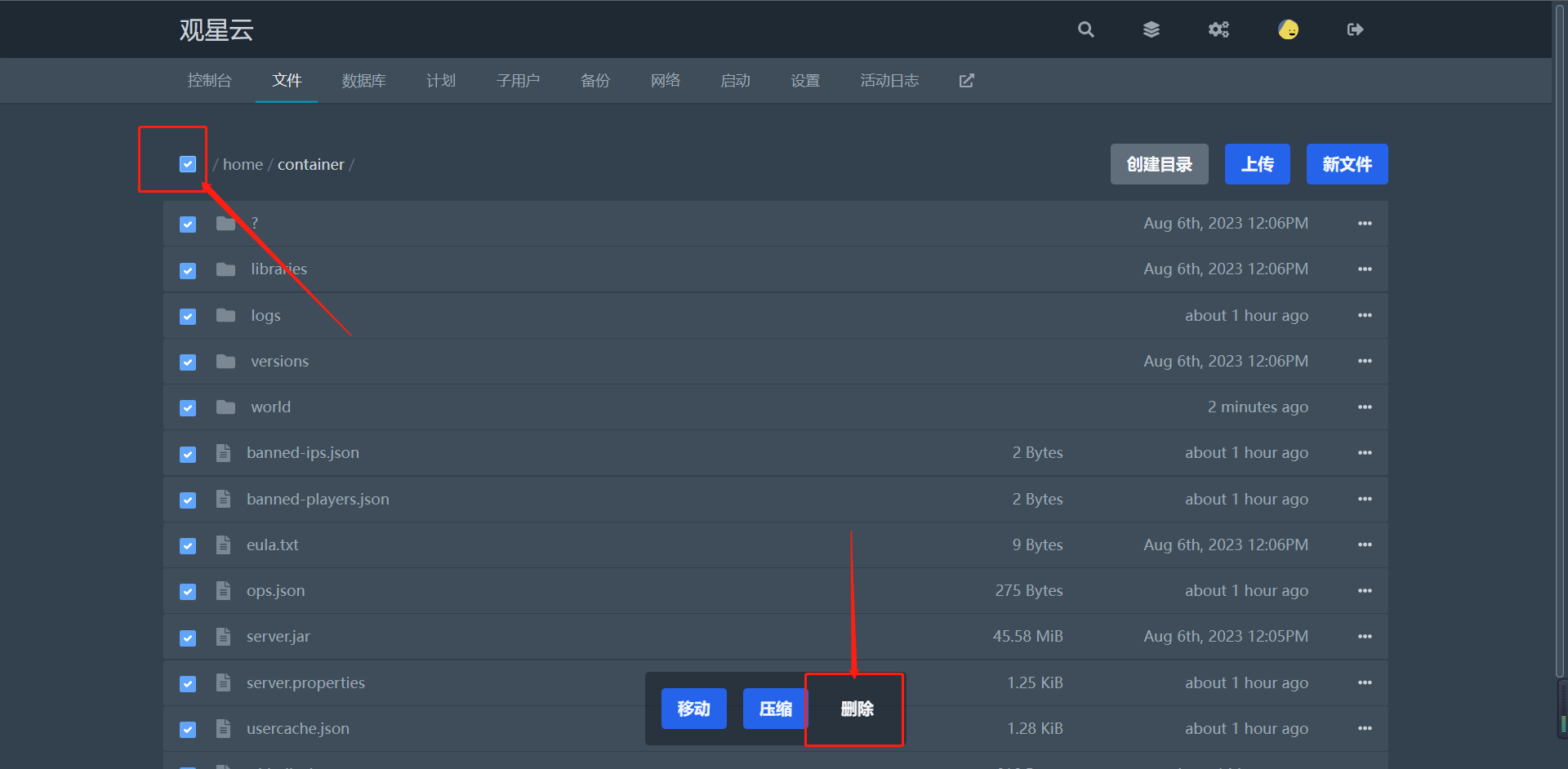1568x769 pixels.
Task: Switch to the 活动日志 tab
Action: (x=889, y=80)
